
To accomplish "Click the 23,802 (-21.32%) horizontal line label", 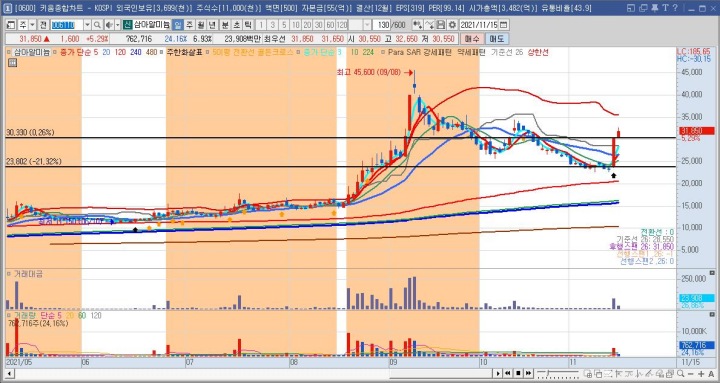I will (34, 162).
